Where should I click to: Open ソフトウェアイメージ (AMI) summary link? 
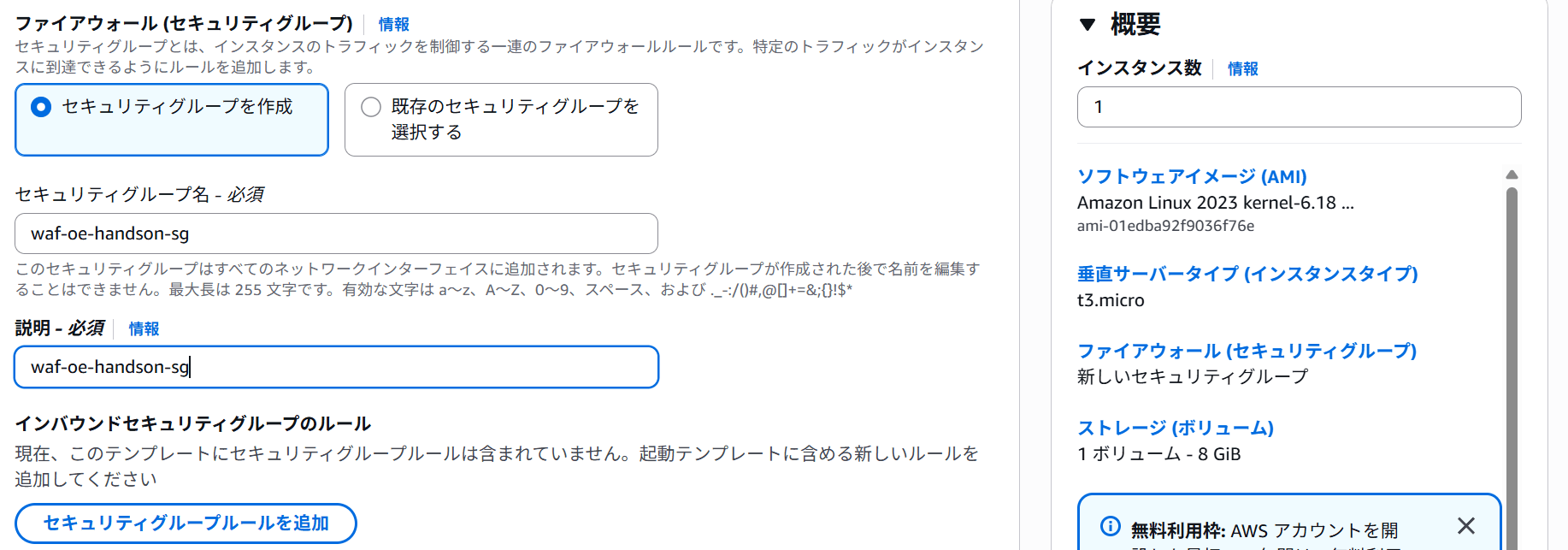pos(1192,176)
